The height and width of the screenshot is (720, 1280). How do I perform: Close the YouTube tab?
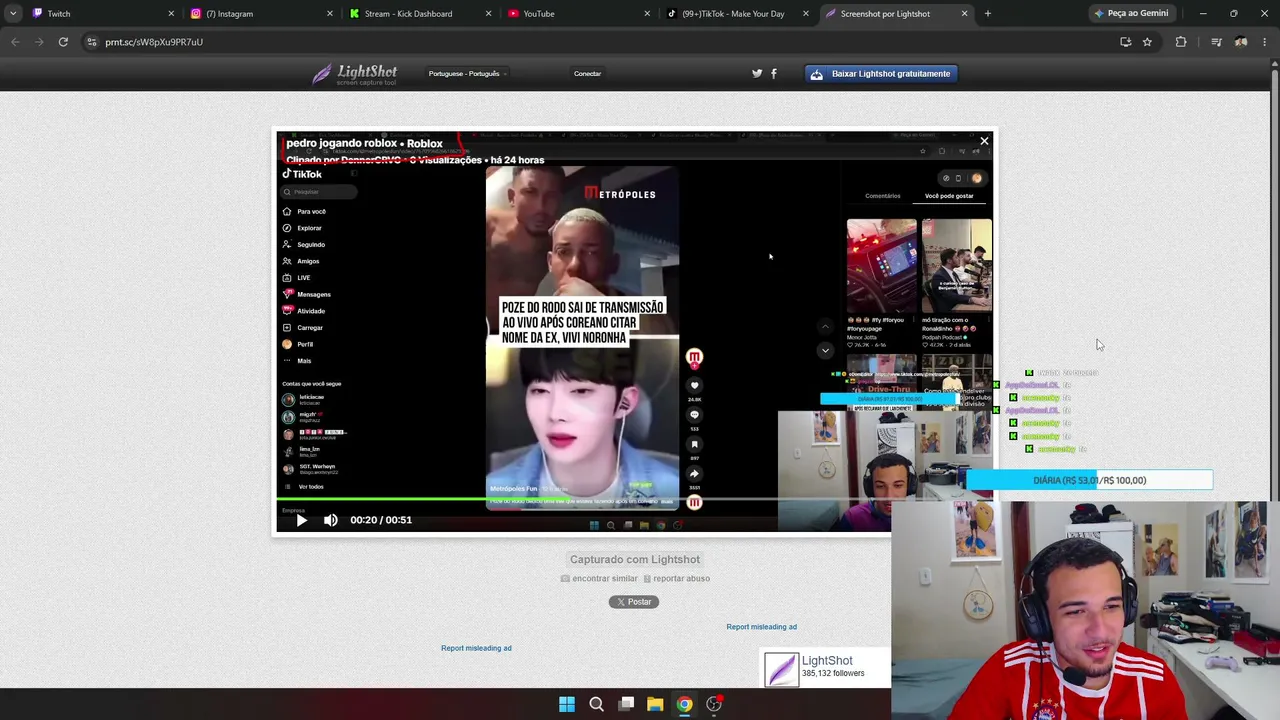647,13
